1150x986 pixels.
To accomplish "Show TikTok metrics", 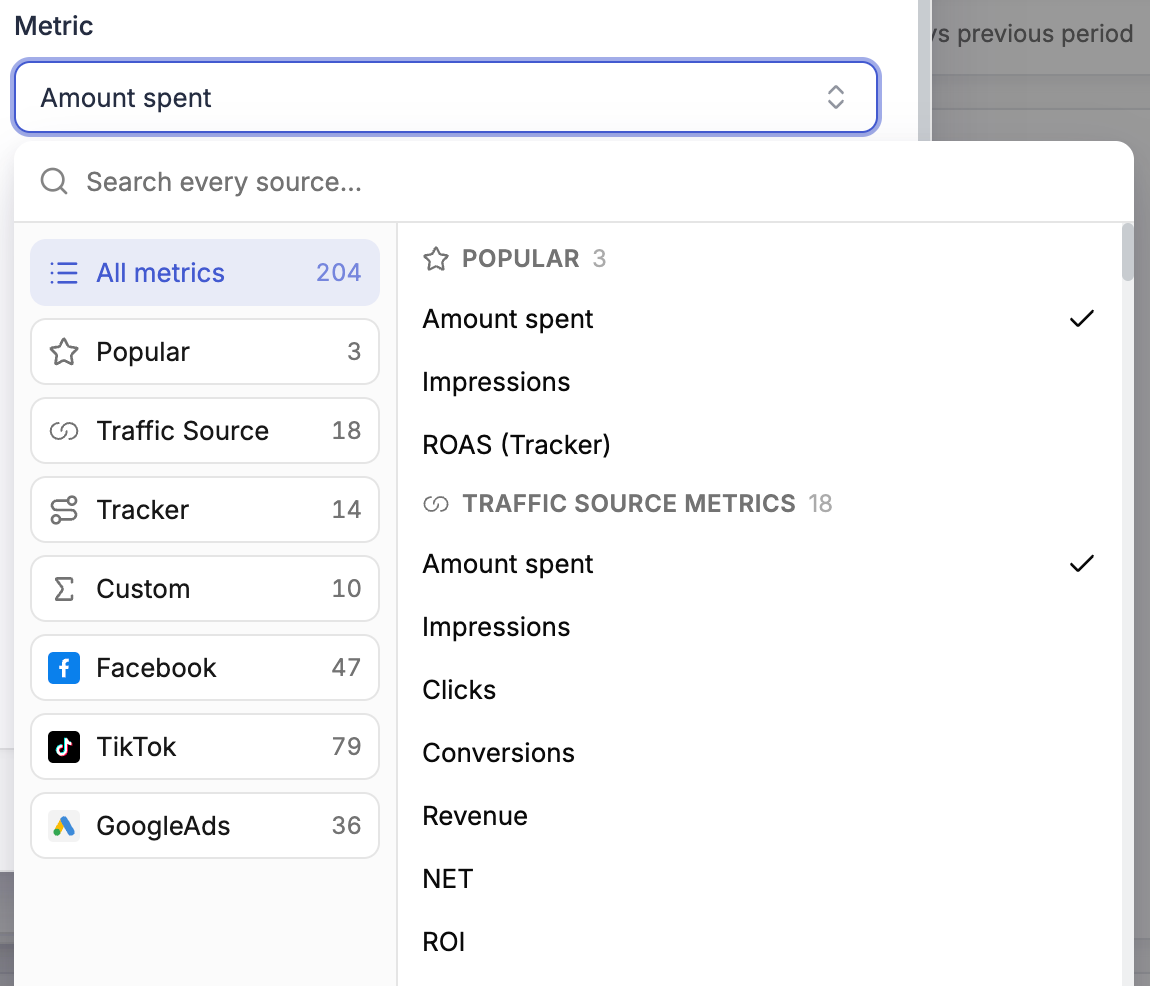I will [205, 747].
